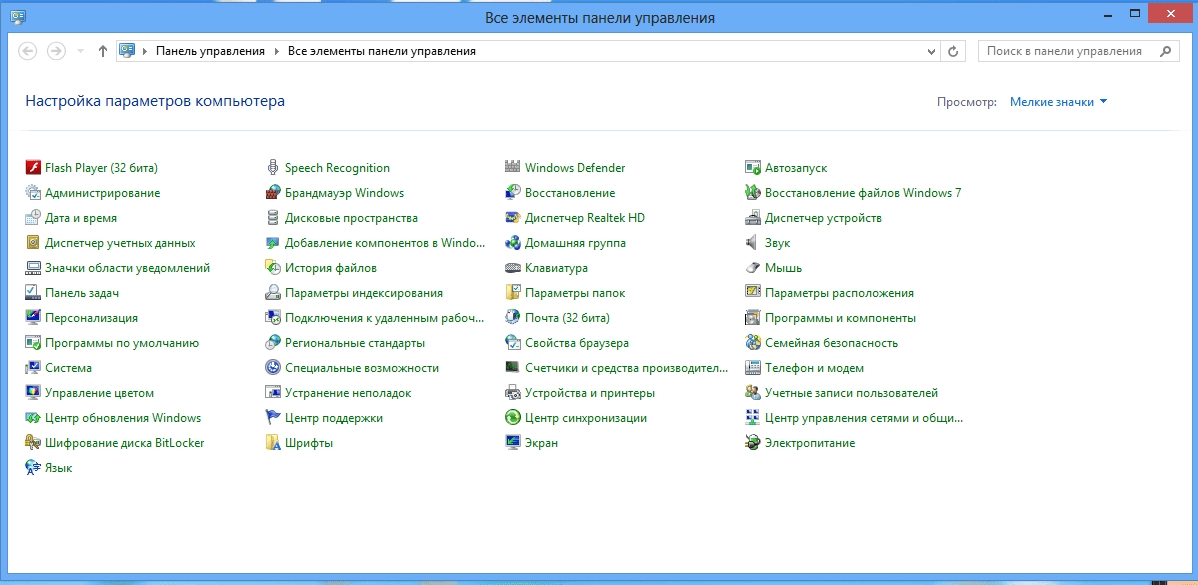Image resolution: width=1198 pixels, height=585 pixels.
Task: Refresh the control panel view
Action: click(x=952, y=52)
